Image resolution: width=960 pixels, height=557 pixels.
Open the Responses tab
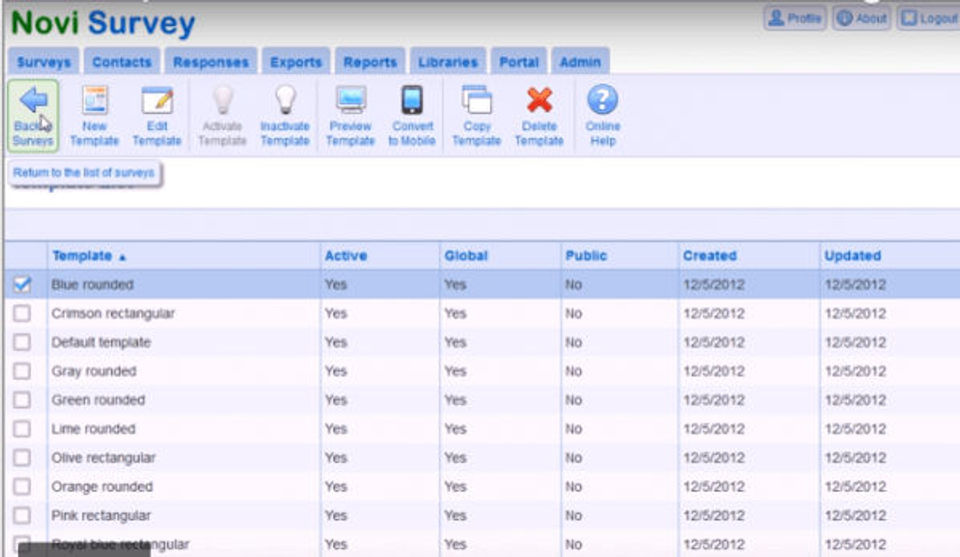point(211,62)
